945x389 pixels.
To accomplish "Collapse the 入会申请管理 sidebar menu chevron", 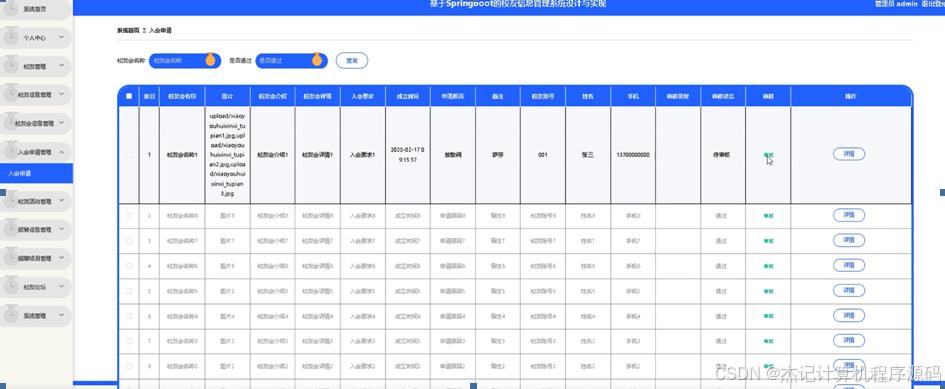I will [x=61, y=152].
